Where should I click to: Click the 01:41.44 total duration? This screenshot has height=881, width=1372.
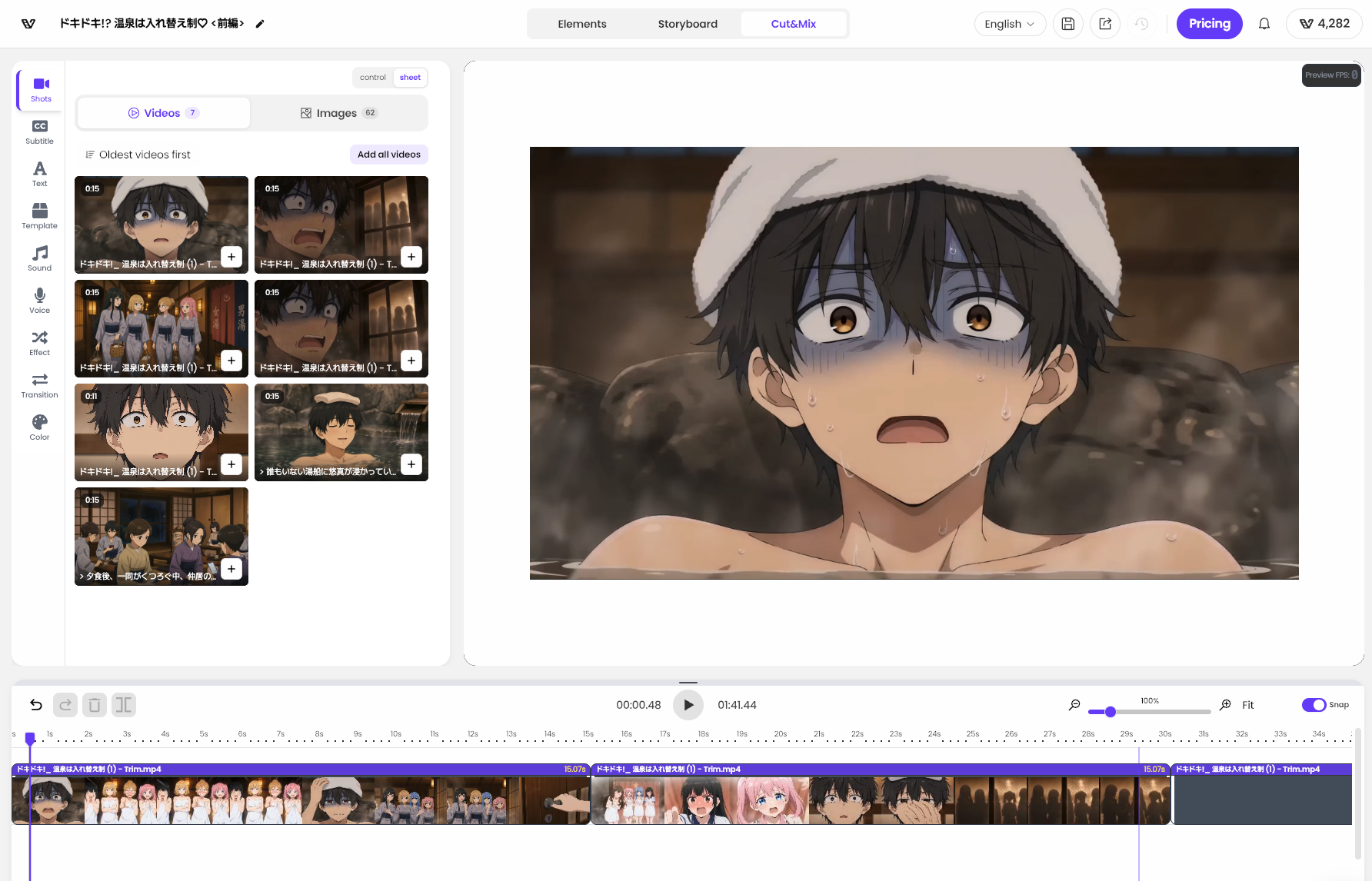click(737, 705)
